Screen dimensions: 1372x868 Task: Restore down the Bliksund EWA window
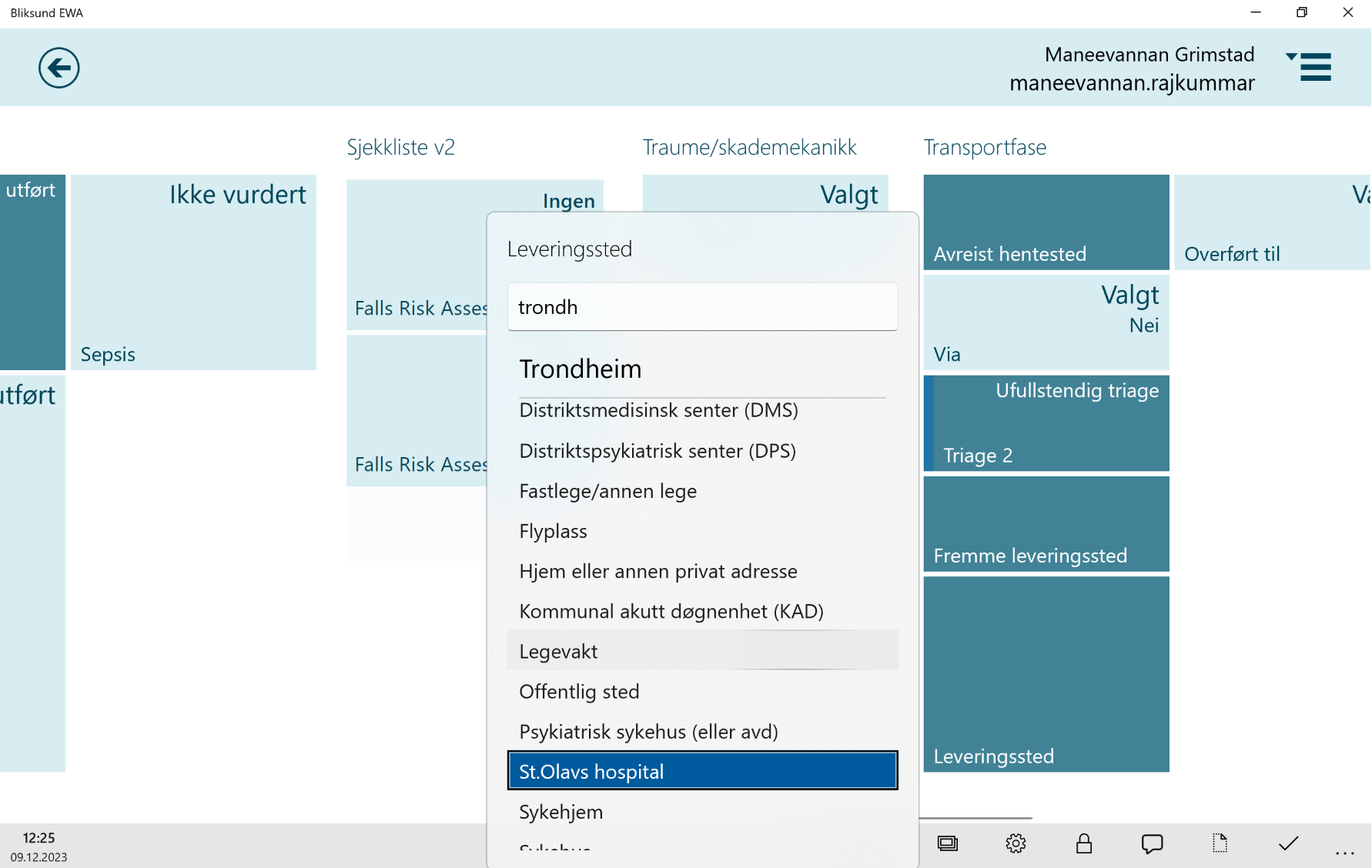pyautogui.click(x=1302, y=12)
